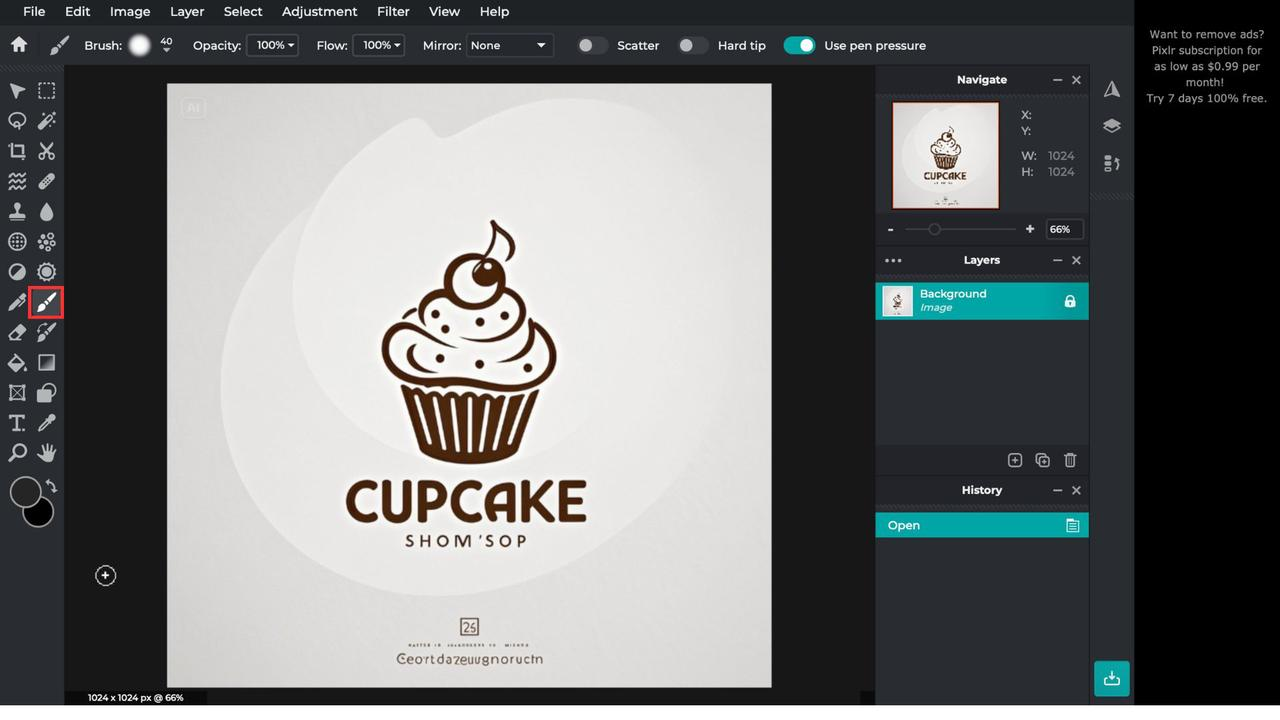Activate the magnifier Zoom tool
The image size is (1280, 720).
(x=17, y=453)
